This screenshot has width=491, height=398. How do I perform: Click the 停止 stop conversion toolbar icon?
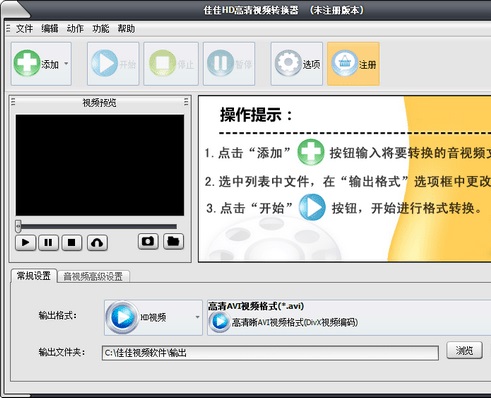click(x=162, y=63)
